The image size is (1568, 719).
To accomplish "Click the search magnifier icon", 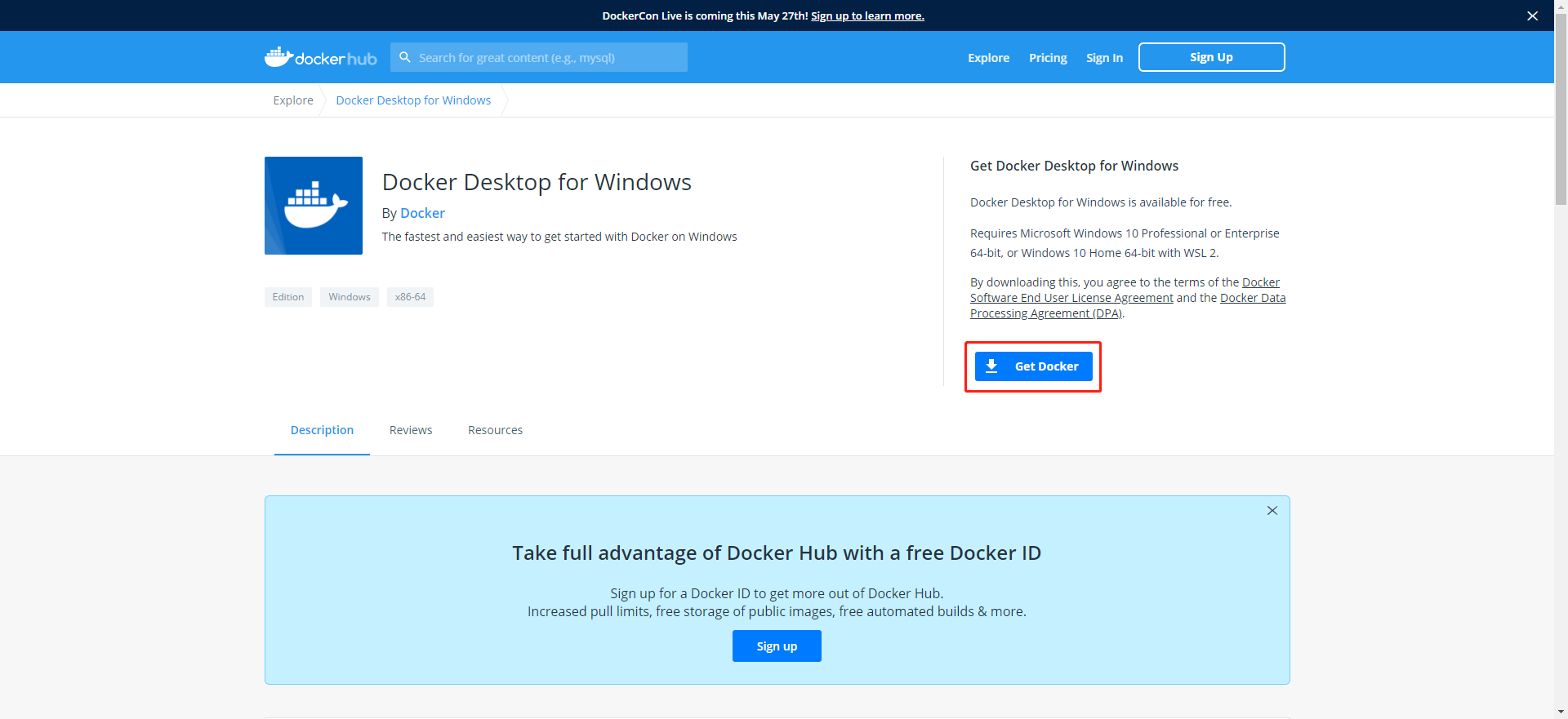I will tap(404, 57).
